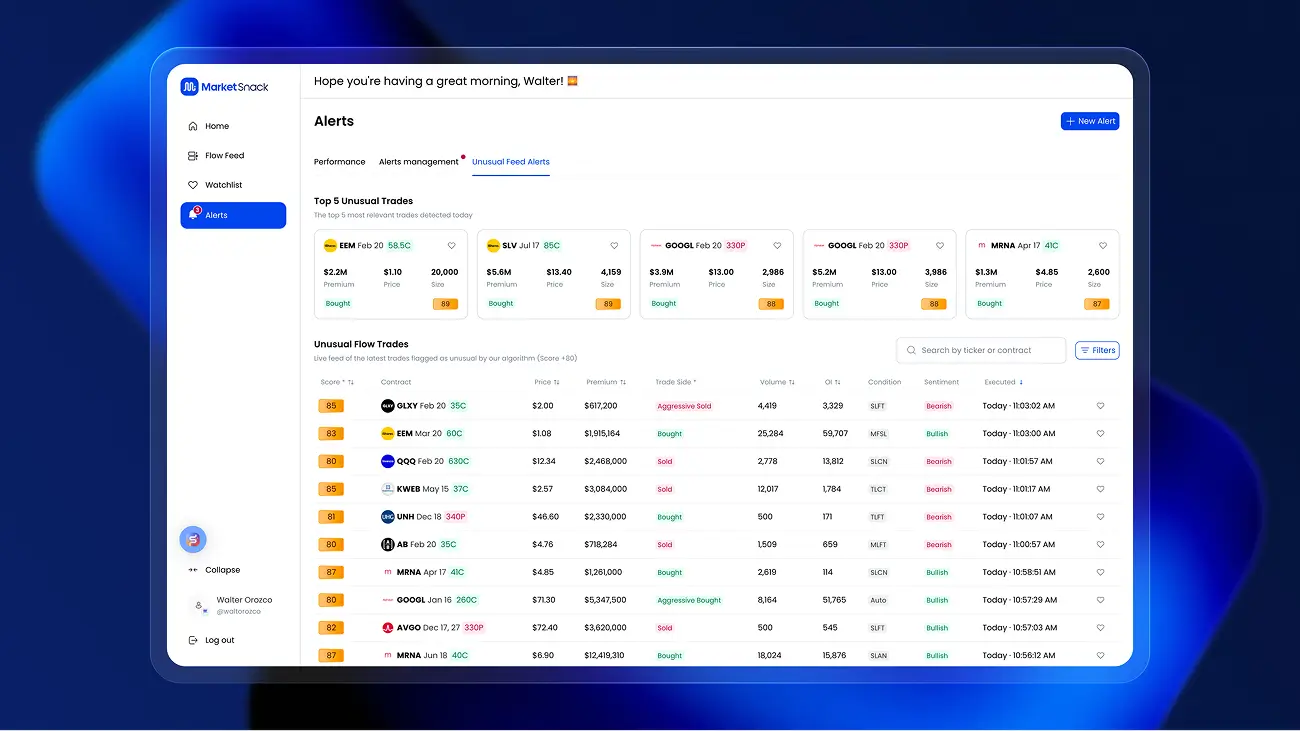Favorite the EEM Feb 20 card
Viewport: 1300px width, 731px height.
[451, 245]
